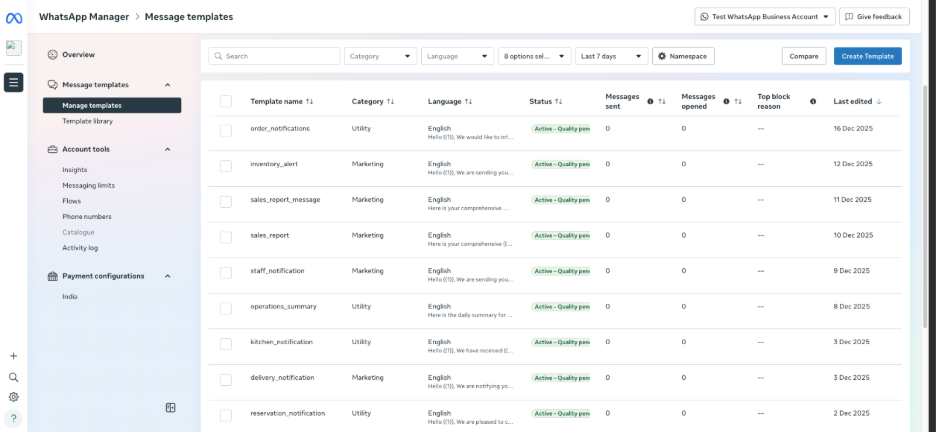Screen dimensions: 936x432
Task: Click the Namespace gear icon
Action: pyautogui.click(x=661, y=56)
